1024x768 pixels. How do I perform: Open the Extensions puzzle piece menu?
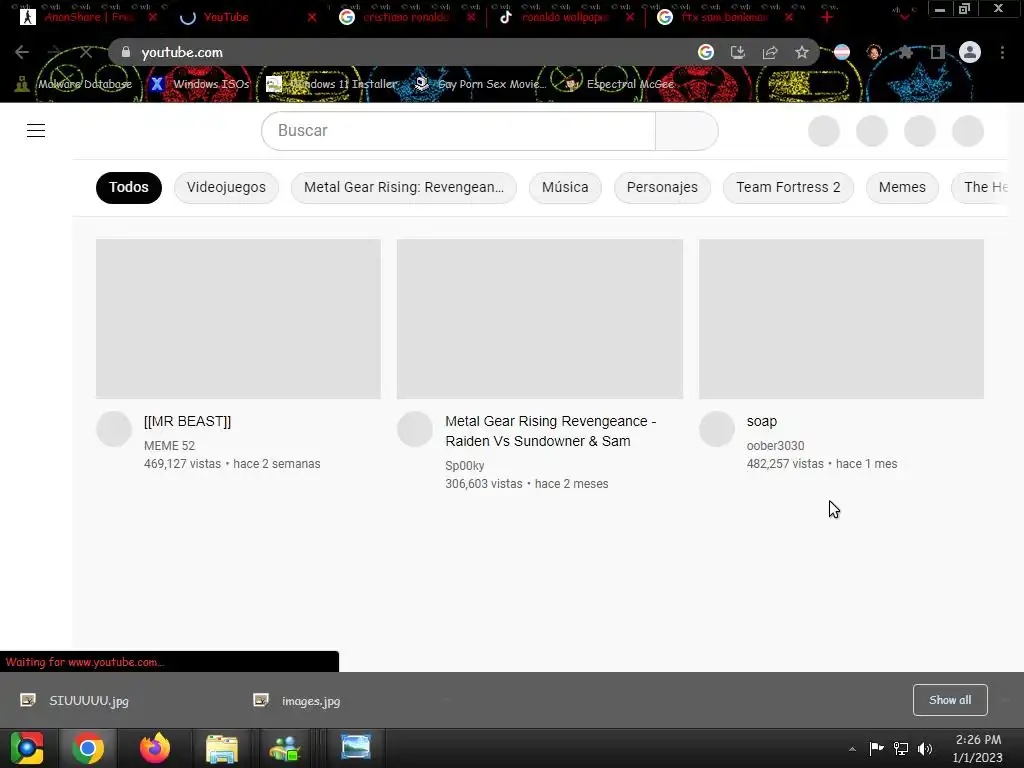906,52
